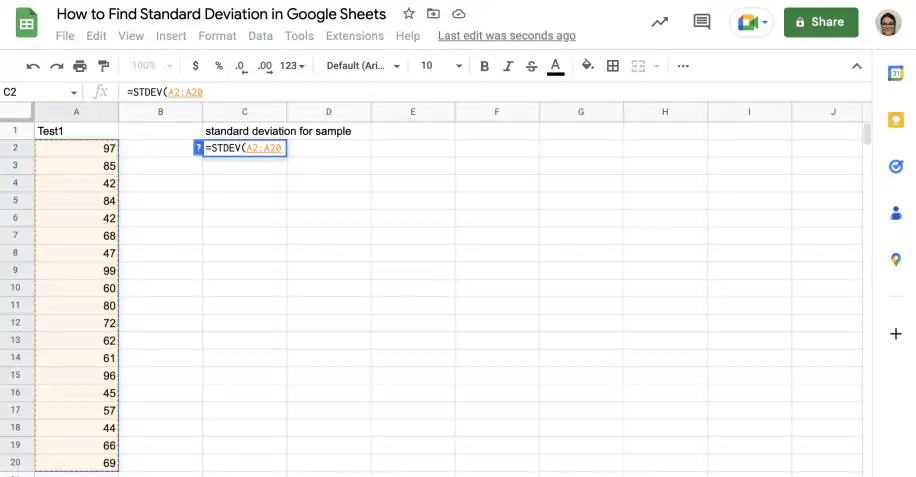Screen dimensions: 916x477
Task: Open the text color picker
Action: click(x=555, y=67)
